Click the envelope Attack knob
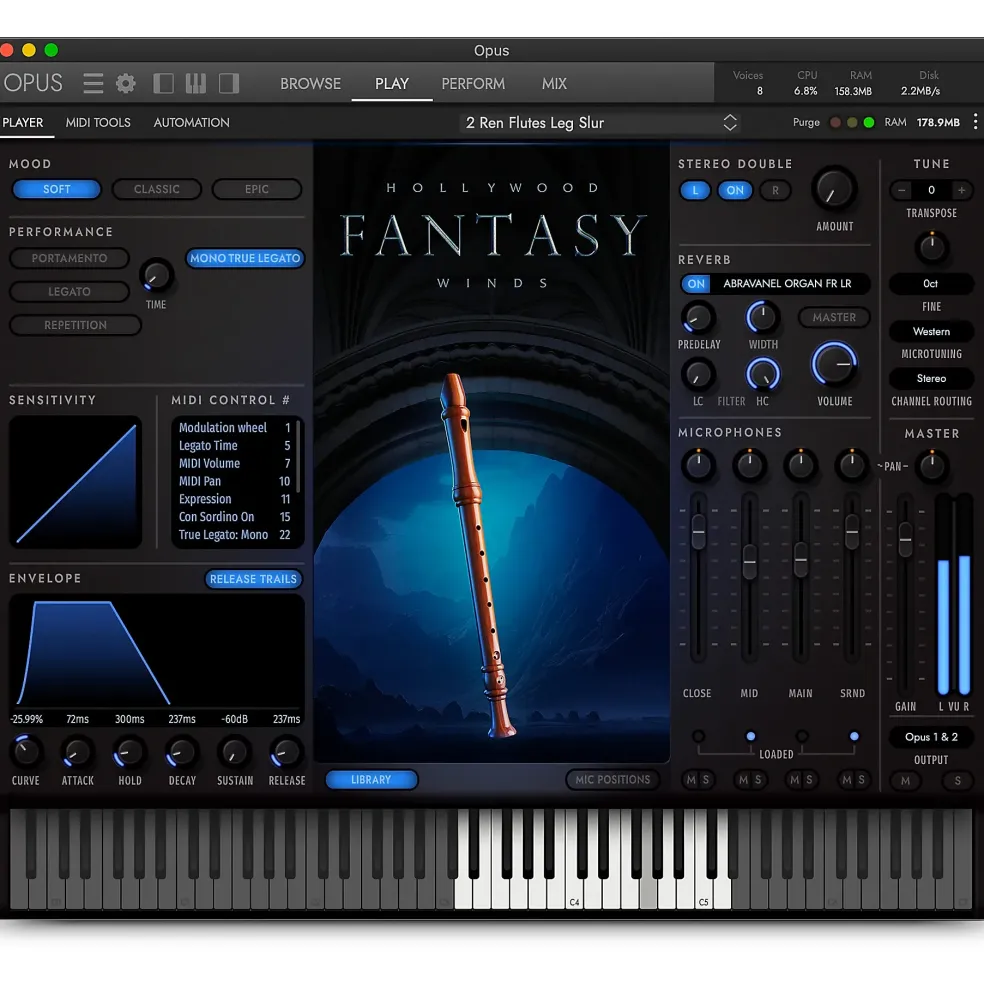The width and height of the screenshot is (984, 985). click(x=77, y=751)
